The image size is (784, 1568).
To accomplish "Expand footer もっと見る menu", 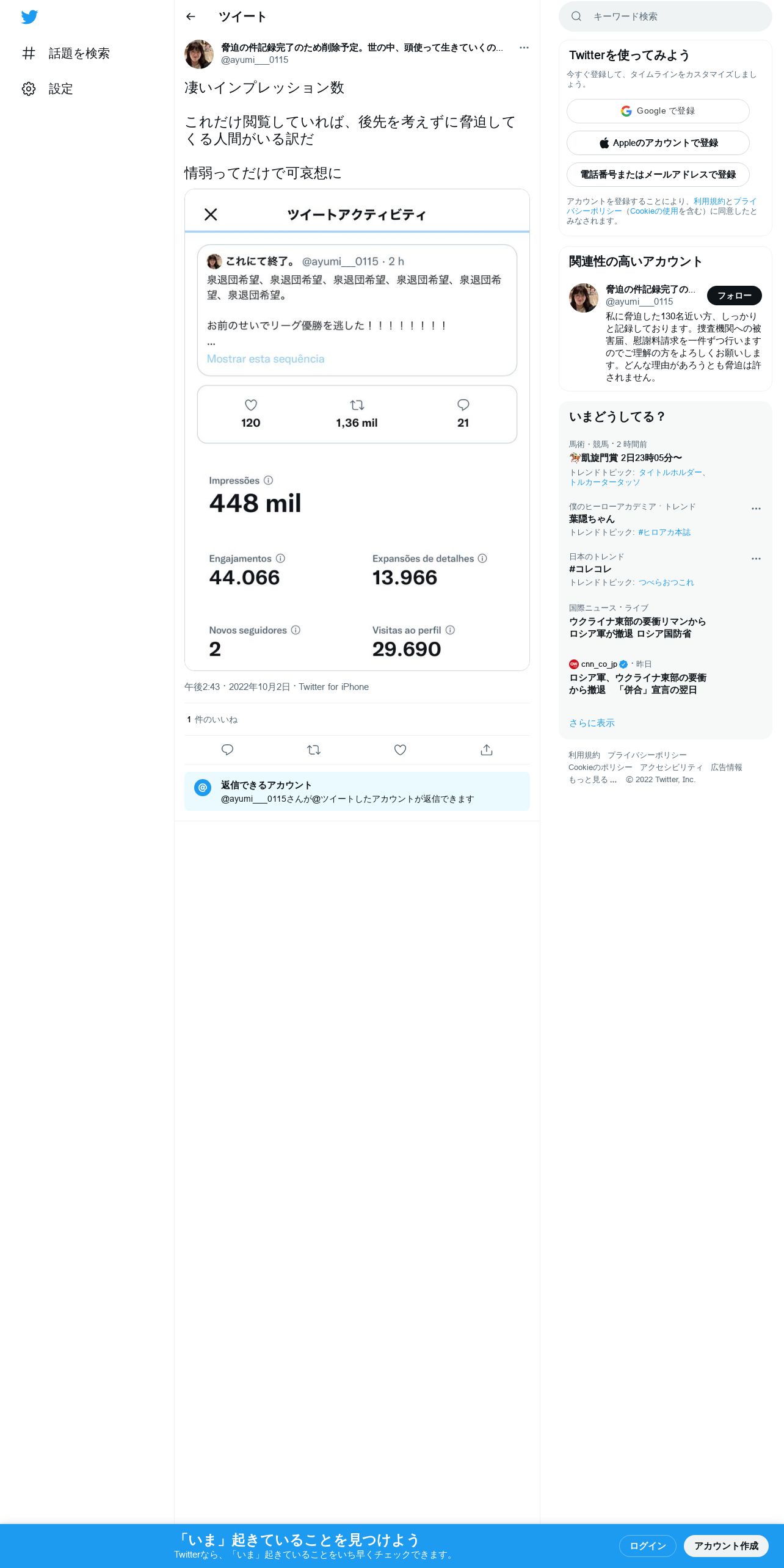I will coord(593,780).
